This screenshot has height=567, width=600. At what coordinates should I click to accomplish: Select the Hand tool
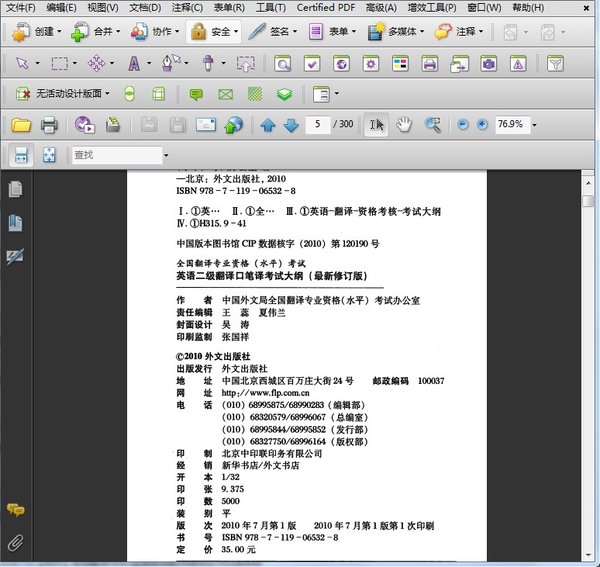(x=404, y=125)
